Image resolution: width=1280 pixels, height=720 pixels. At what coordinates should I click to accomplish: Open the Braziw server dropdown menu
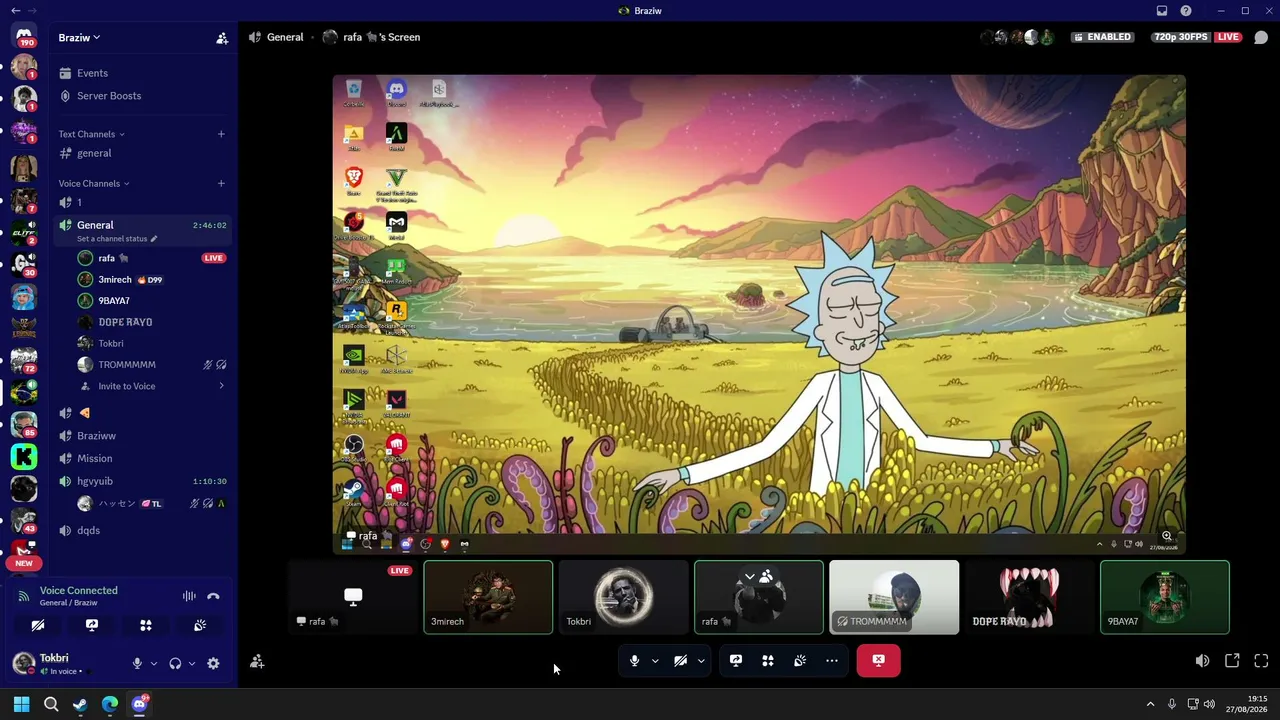[80, 38]
